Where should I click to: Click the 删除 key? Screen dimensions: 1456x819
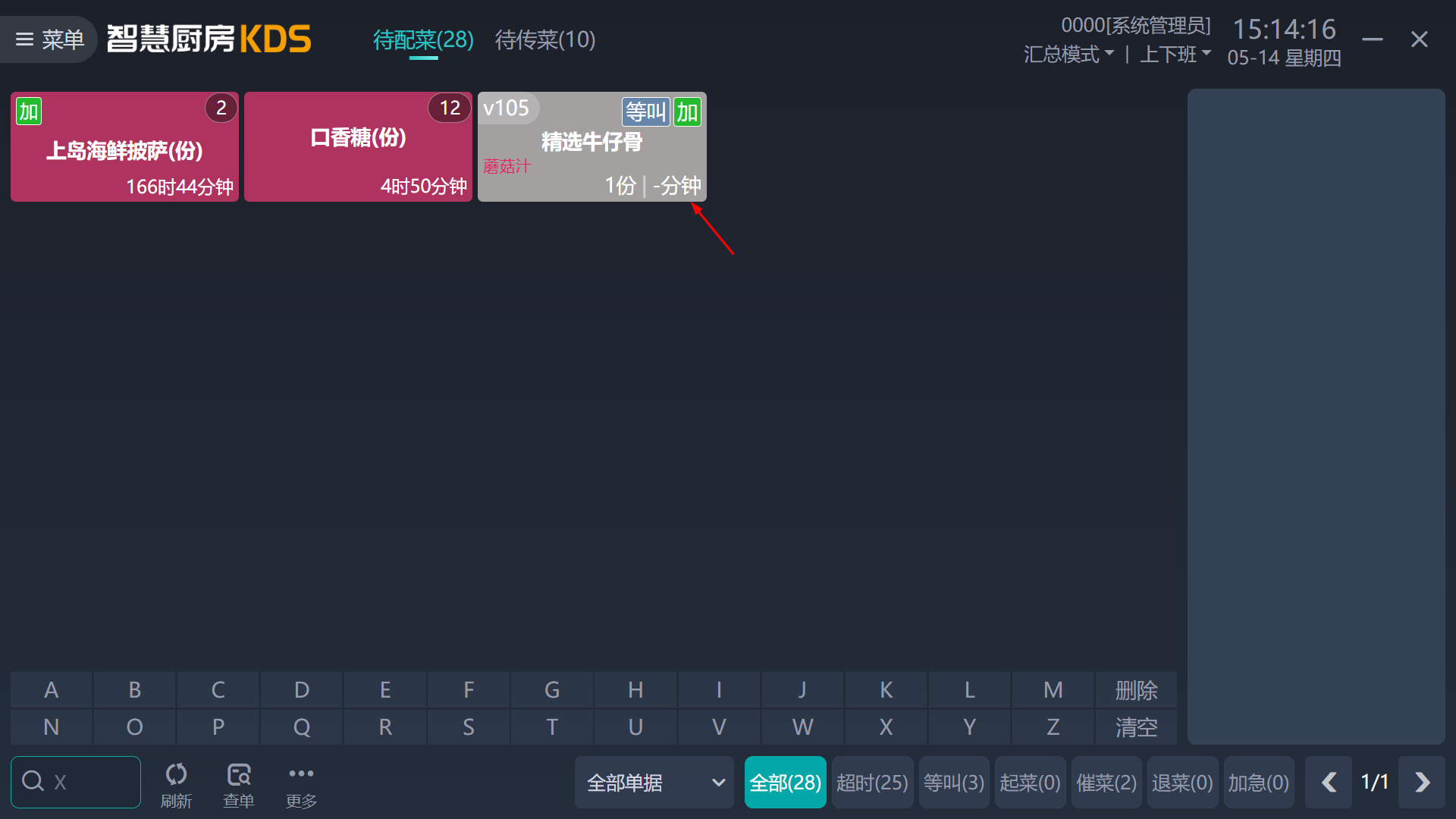click(1136, 690)
